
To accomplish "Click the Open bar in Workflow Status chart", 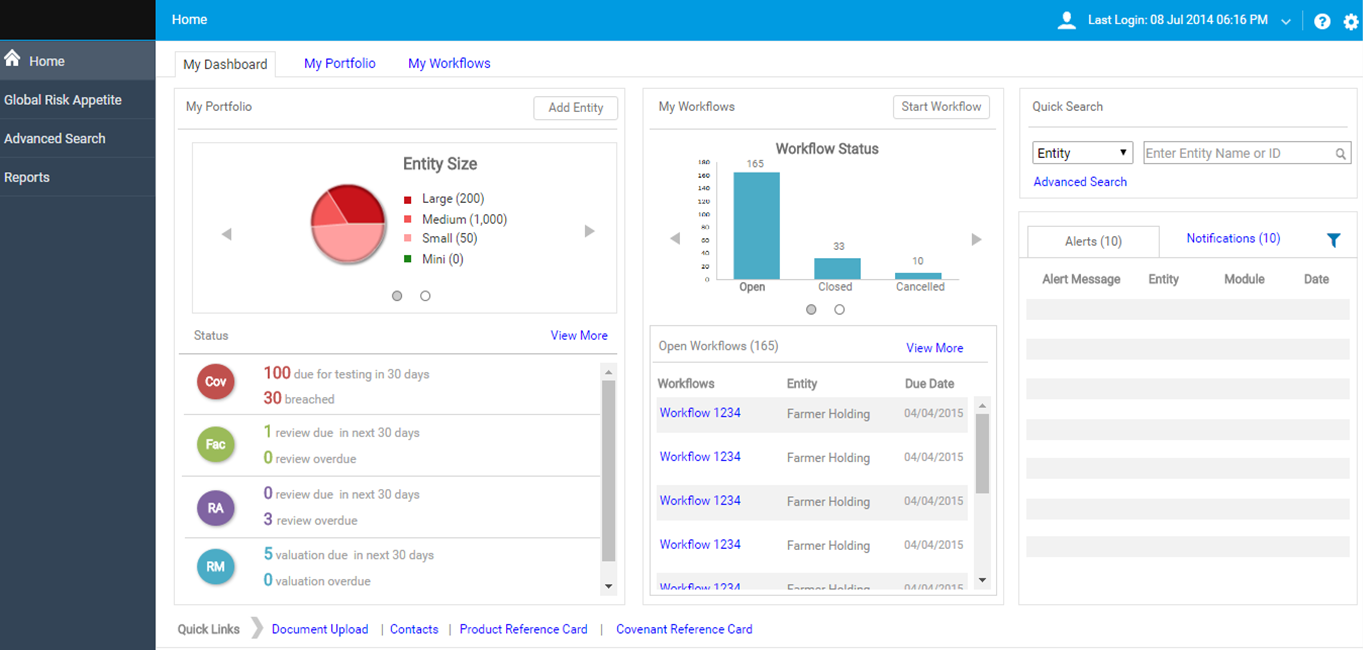I will [756, 226].
